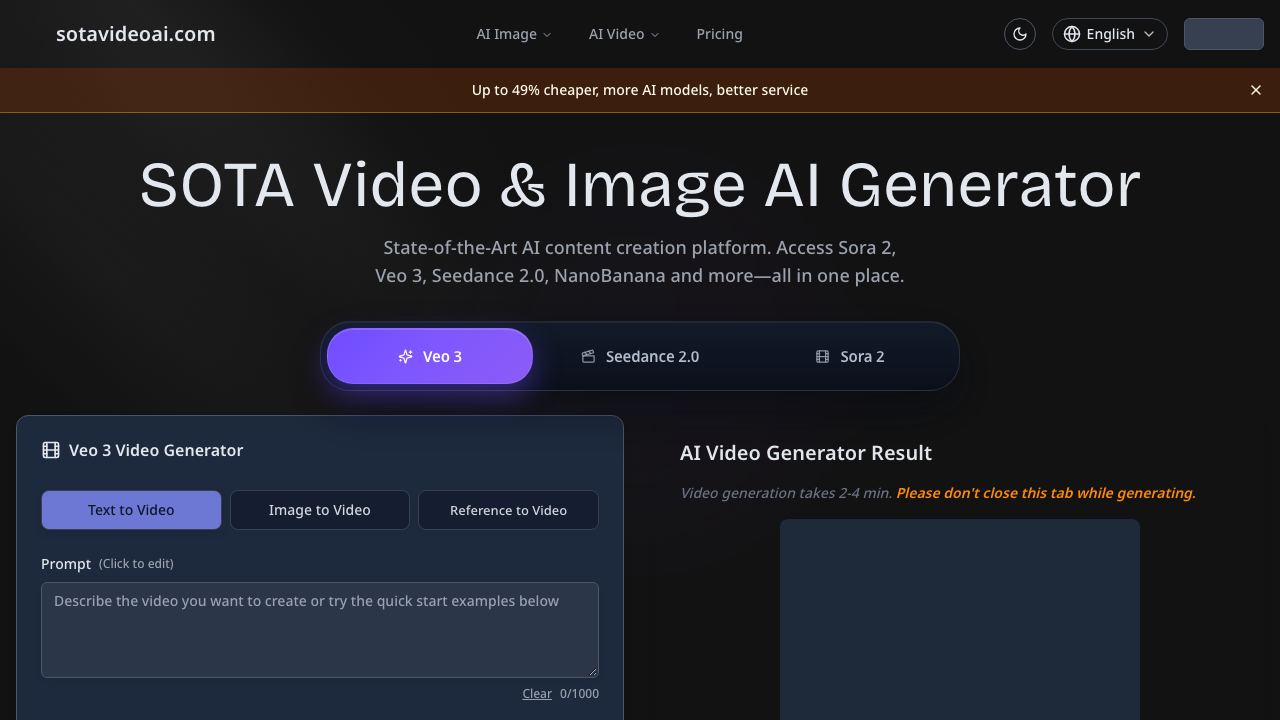This screenshot has width=1280, height=720.
Task: Focus the prompt text area
Action: (320, 630)
